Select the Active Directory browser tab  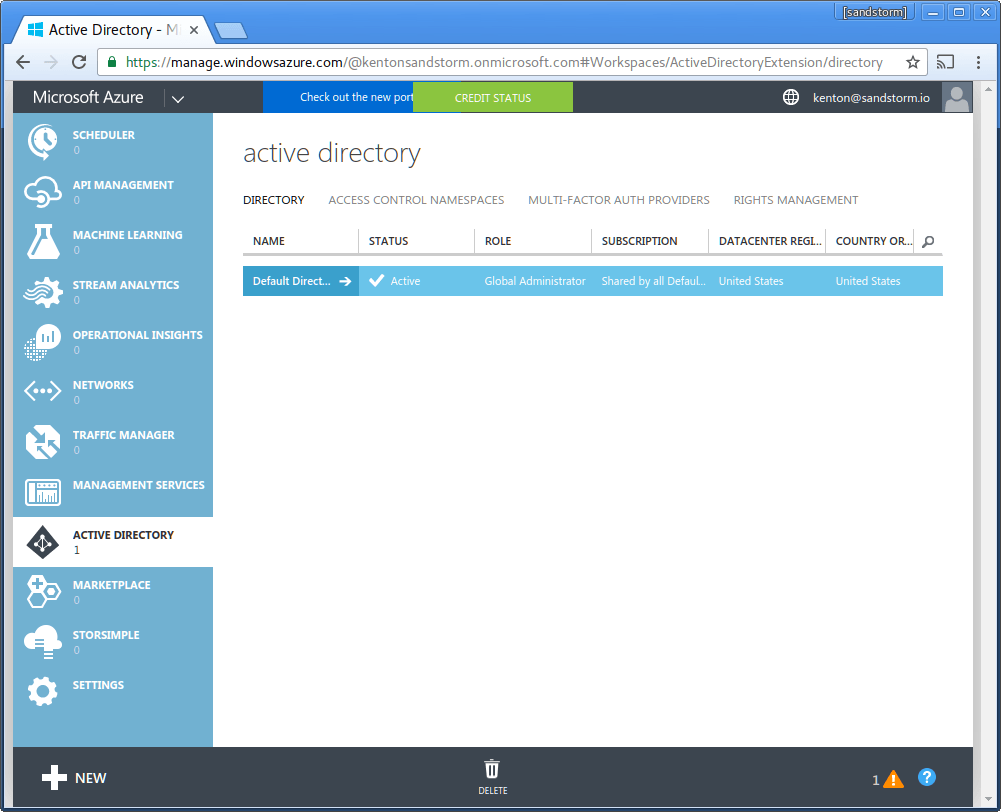(x=113, y=30)
